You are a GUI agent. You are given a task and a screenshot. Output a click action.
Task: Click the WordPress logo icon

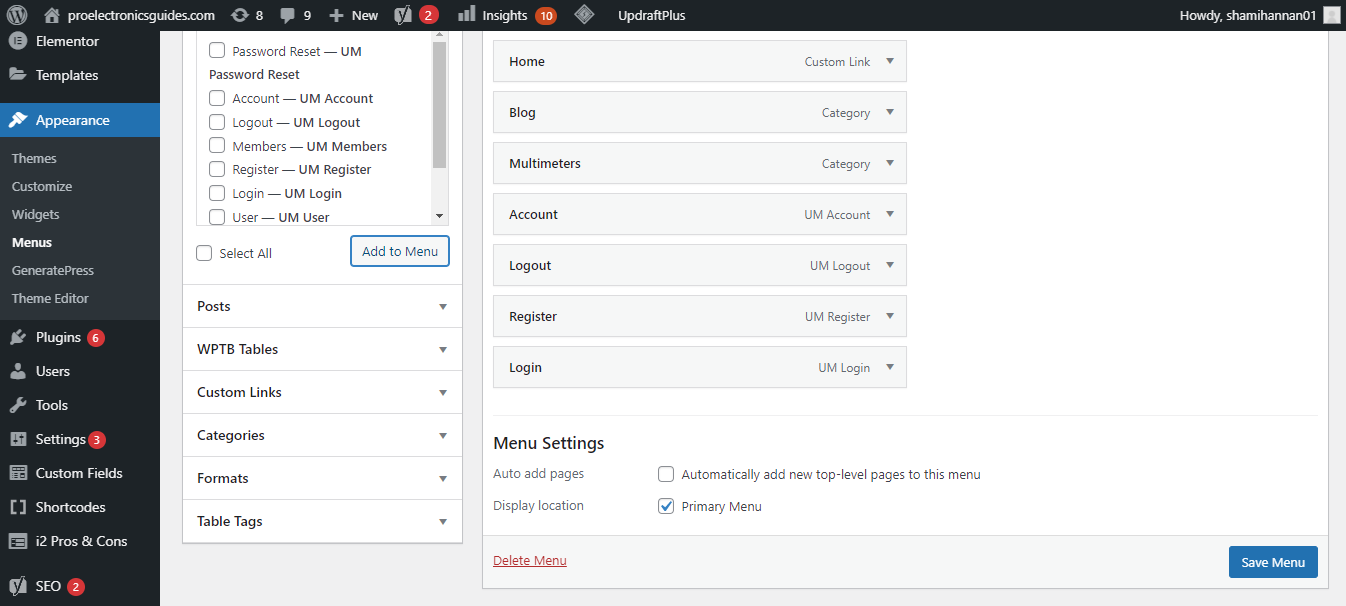pyautogui.click(x=17, y=15)
